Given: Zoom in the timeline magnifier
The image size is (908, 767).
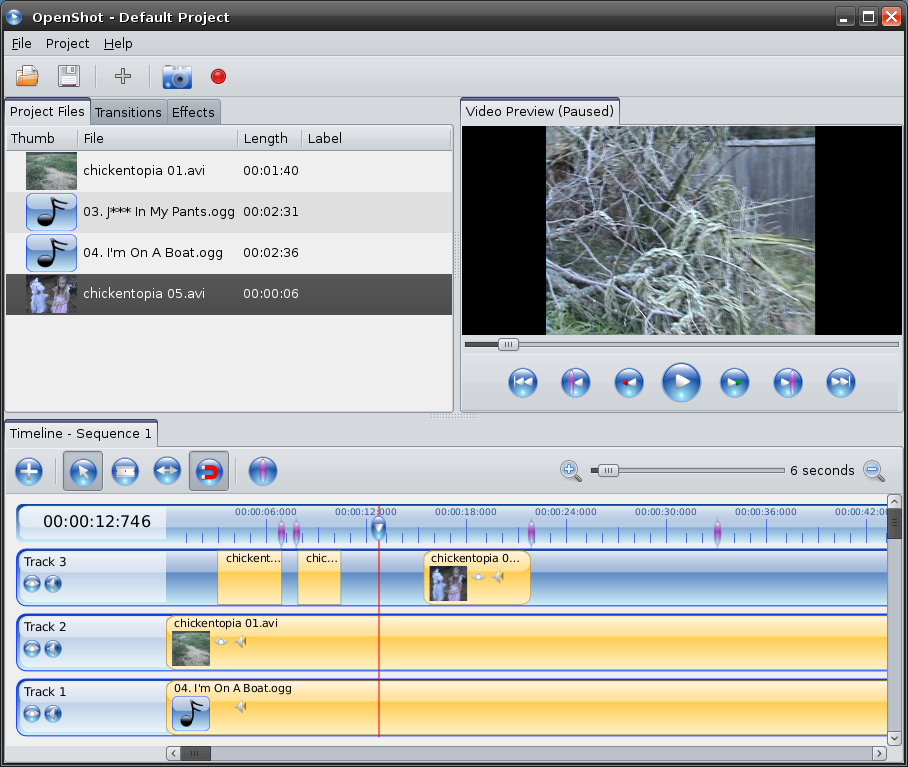Looking at the screenshot, I should click(x=570, y=470).
